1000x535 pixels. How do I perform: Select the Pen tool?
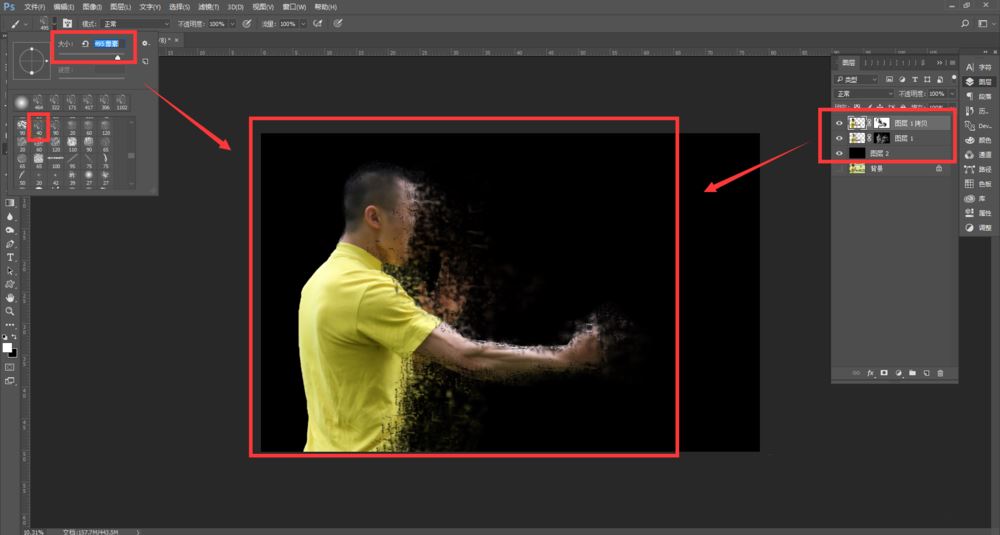[10, 243]
